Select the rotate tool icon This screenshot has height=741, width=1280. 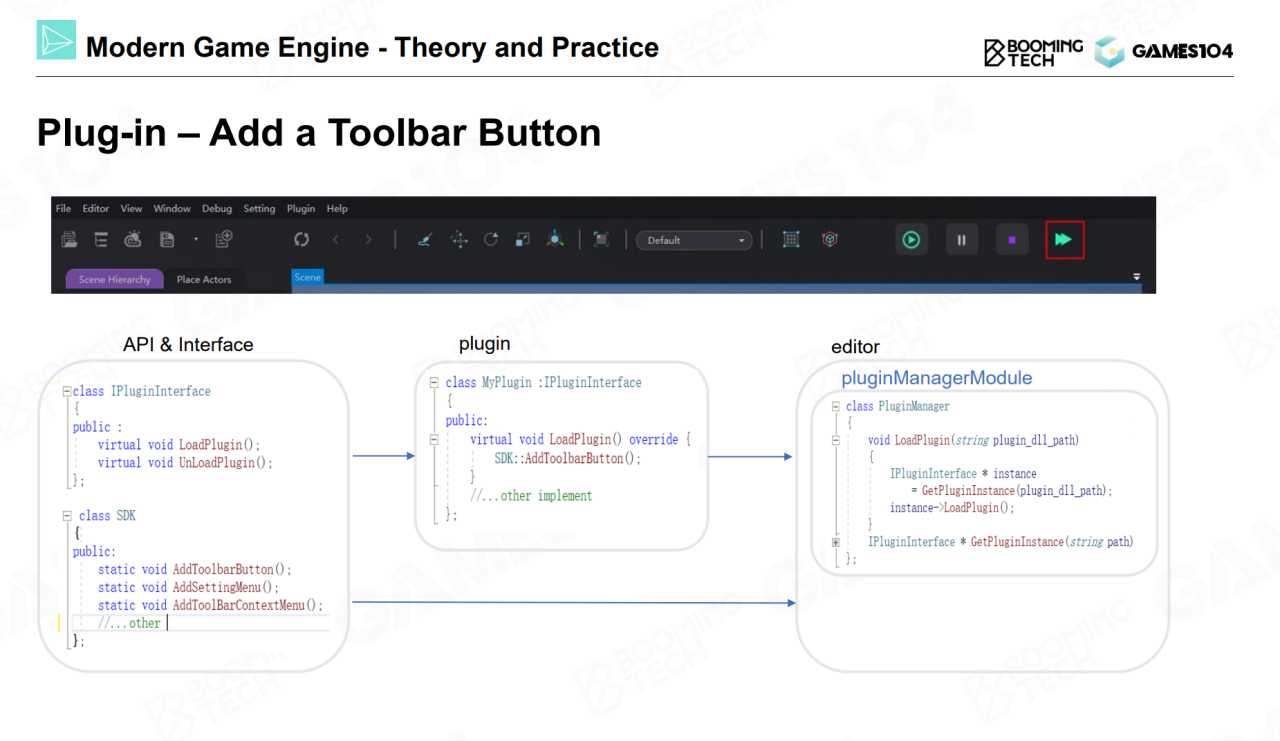click(491, 240)
